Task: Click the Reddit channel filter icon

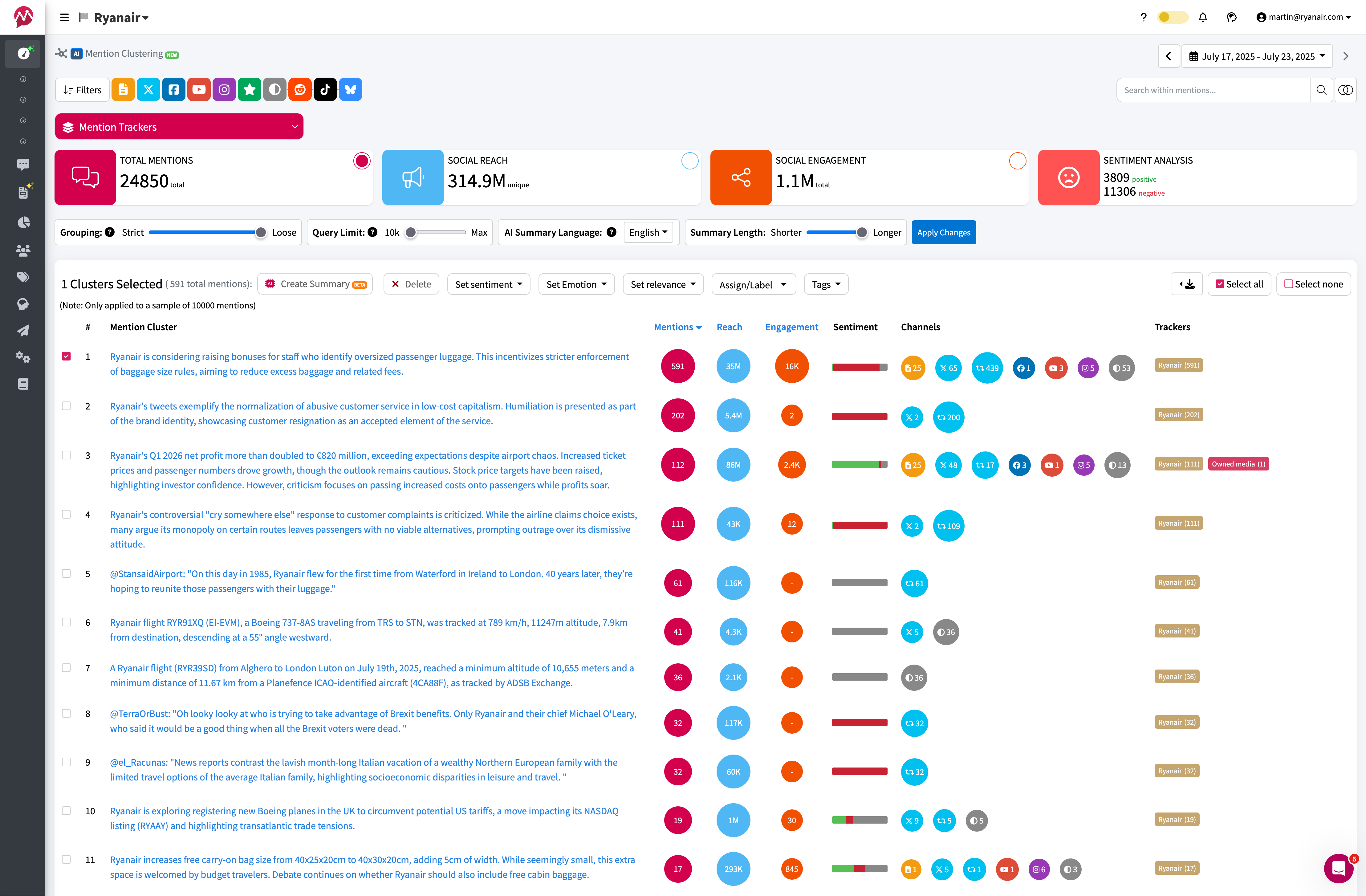Action: [x=299, y=90]
